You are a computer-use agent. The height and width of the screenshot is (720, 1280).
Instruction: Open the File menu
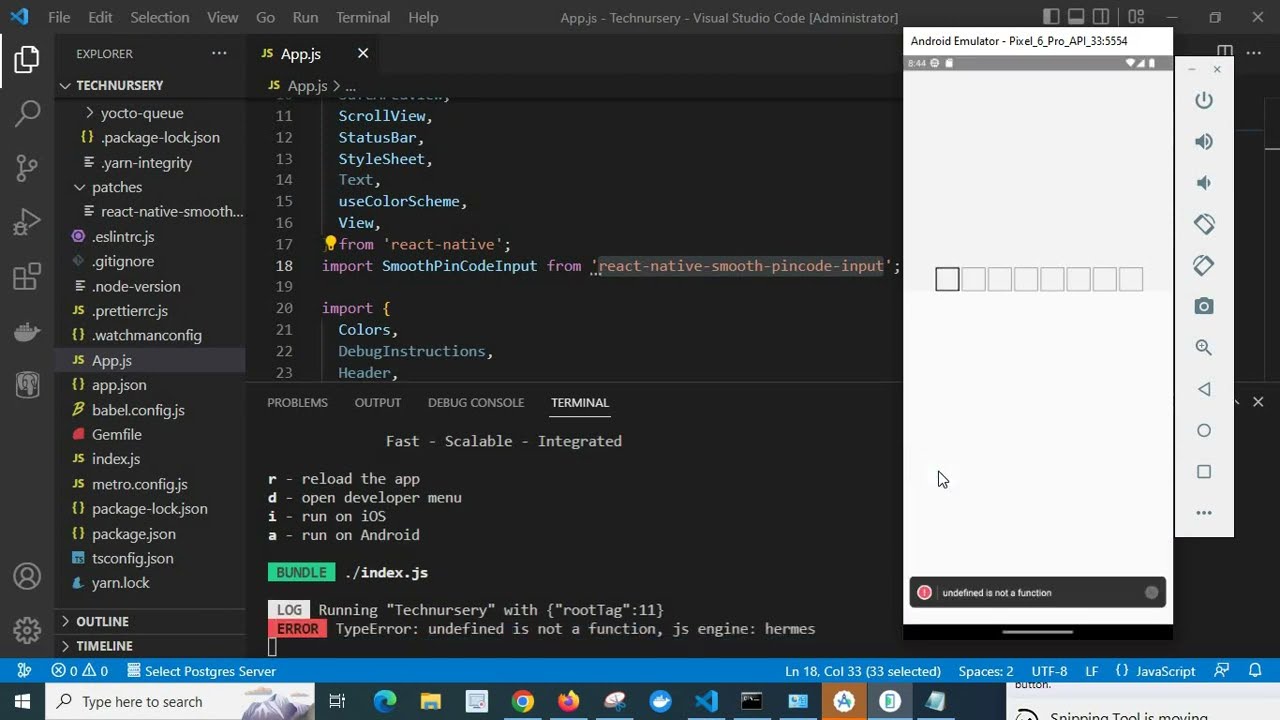pos(59,17)
